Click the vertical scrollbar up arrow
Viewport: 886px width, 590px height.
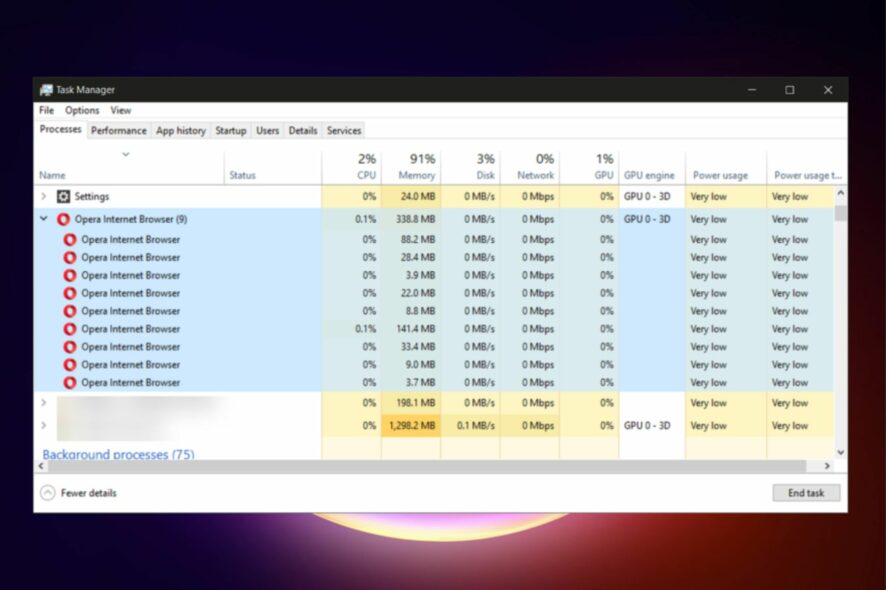841,193
